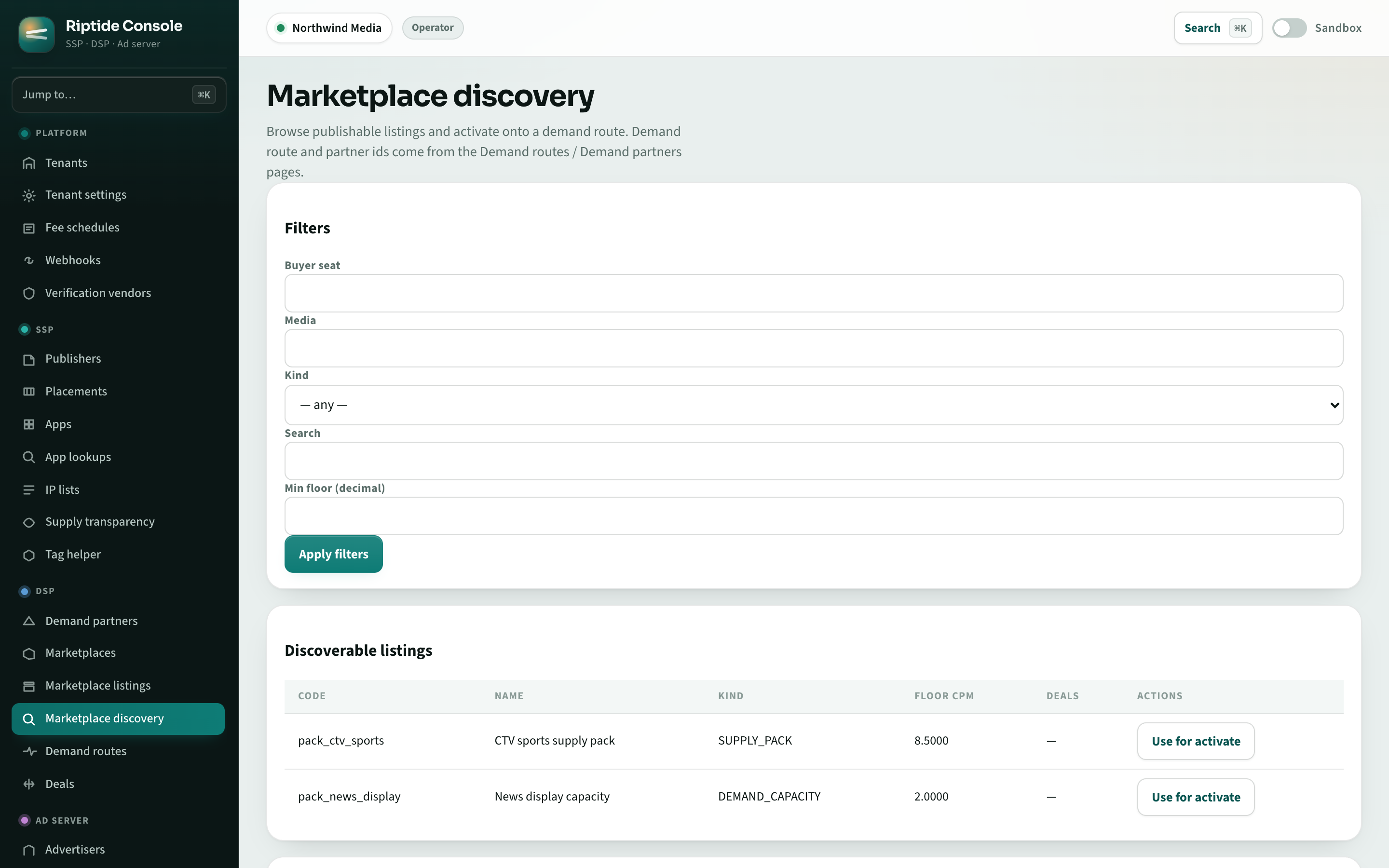The height and width of the screenshot is (868, 1389).
Task: Click the Demand routes pulse icon
Action: tap(29, 751)
